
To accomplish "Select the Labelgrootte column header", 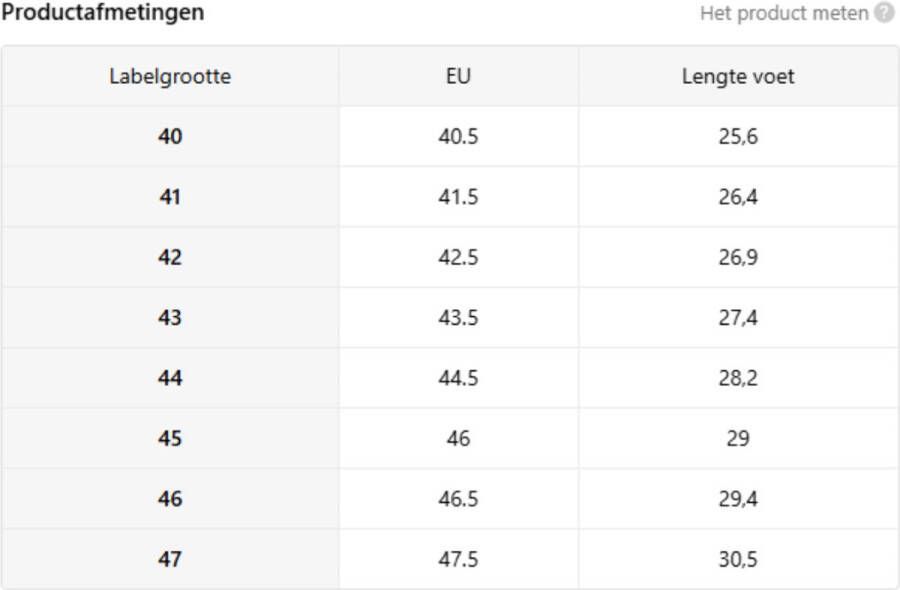I will coord(170,76).
